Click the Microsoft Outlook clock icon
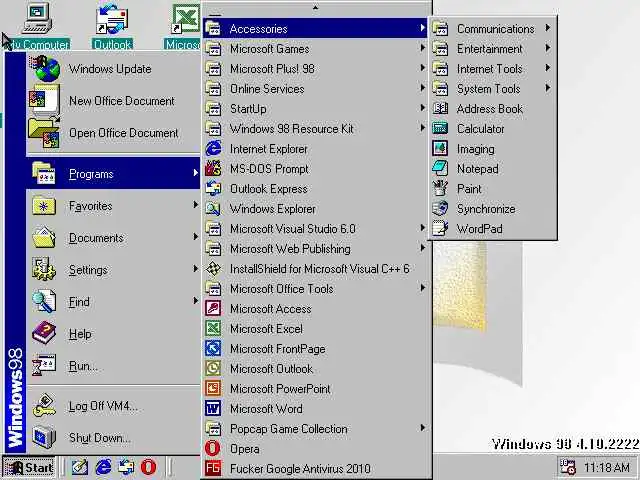 (x=213, y=369)
